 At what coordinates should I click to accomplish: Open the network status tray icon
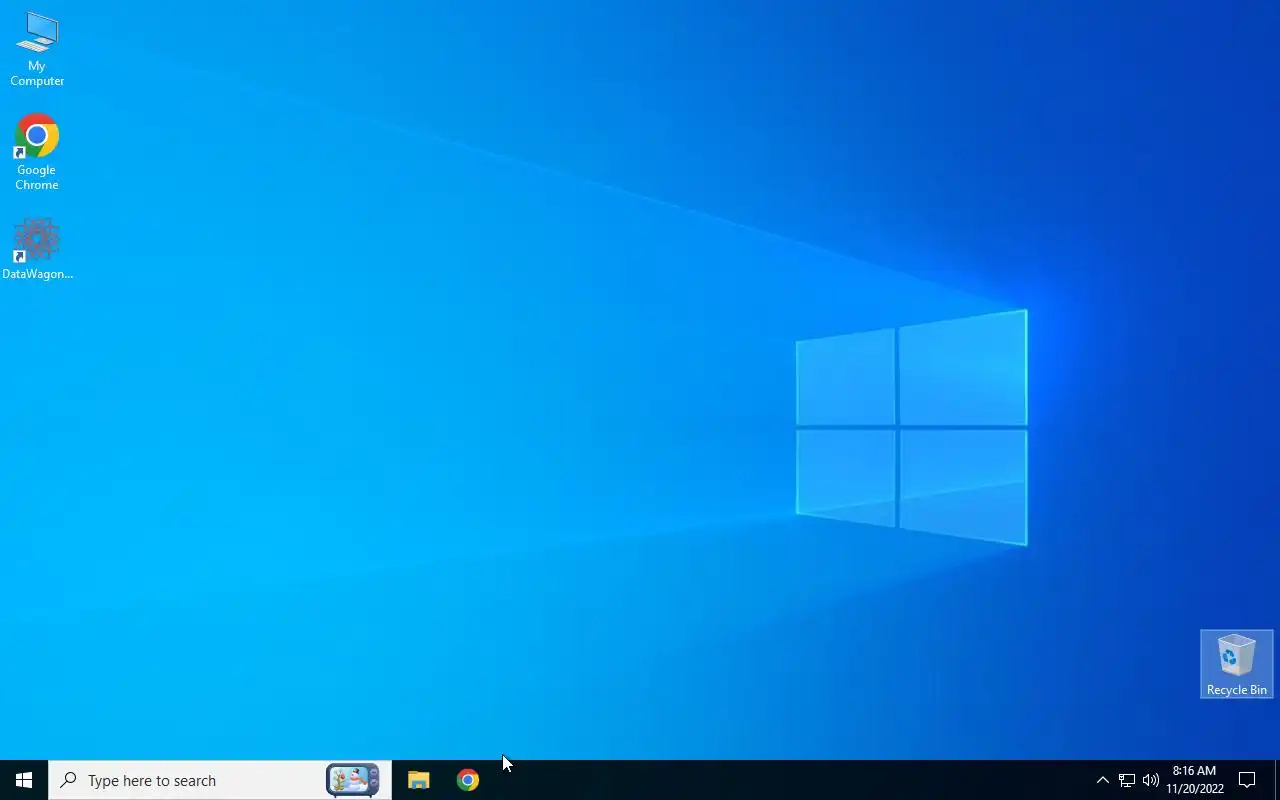(1126, 780)
